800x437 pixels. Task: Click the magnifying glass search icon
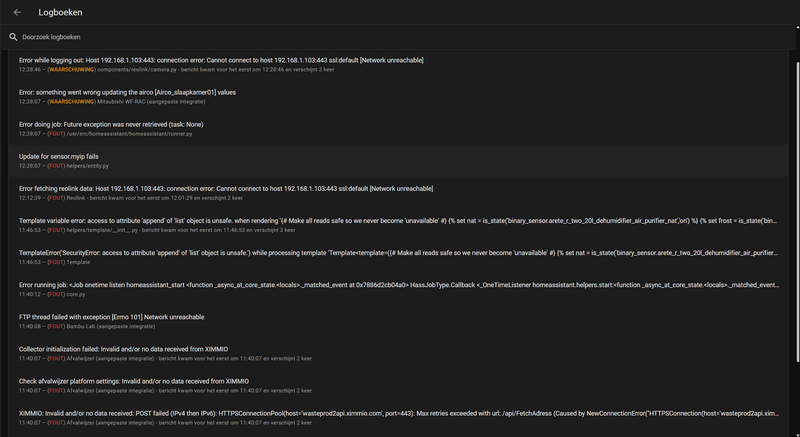pos(14,37)
